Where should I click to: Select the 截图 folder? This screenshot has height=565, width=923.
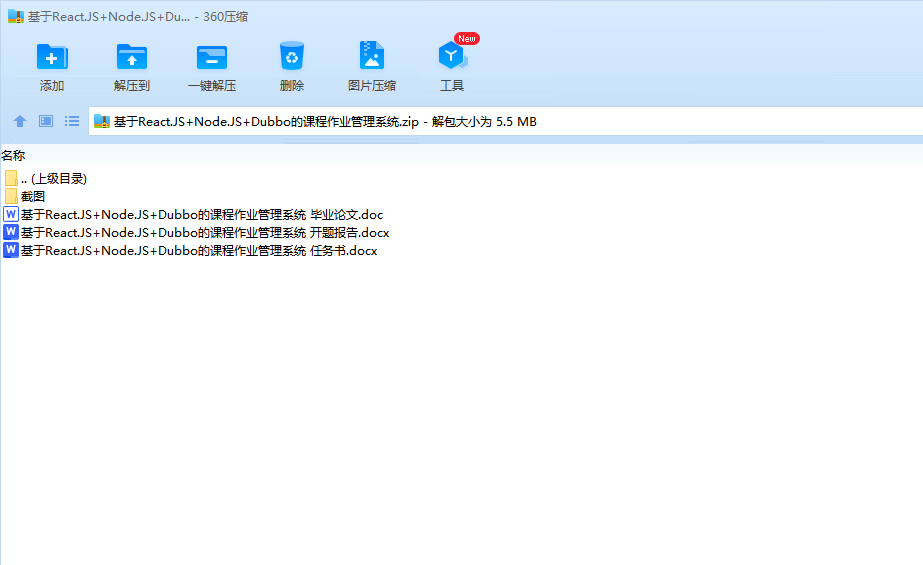(25, 196)
